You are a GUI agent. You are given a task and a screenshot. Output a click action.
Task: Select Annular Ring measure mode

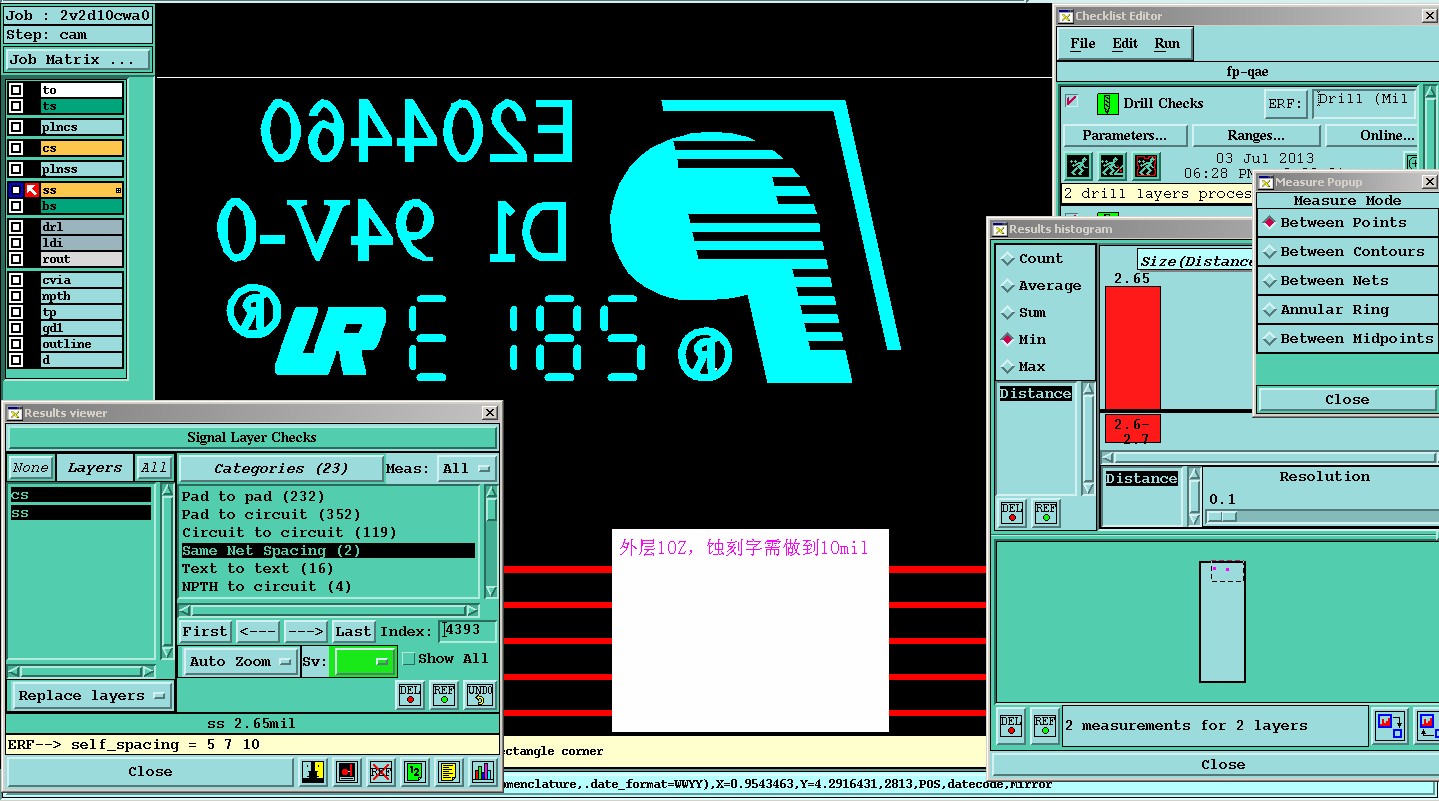point(1347,310)
